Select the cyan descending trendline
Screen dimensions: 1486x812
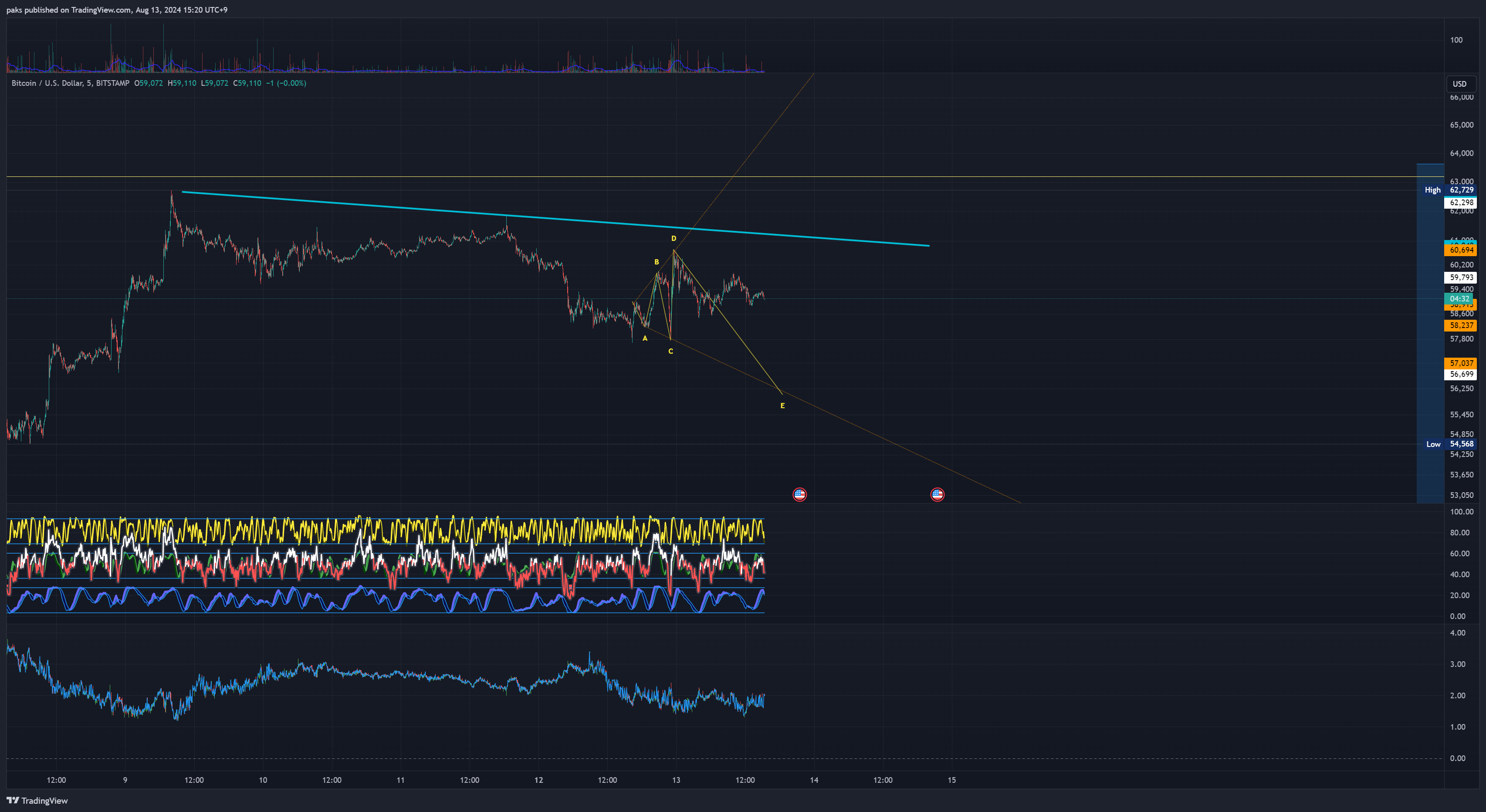(x=555, y=219)
